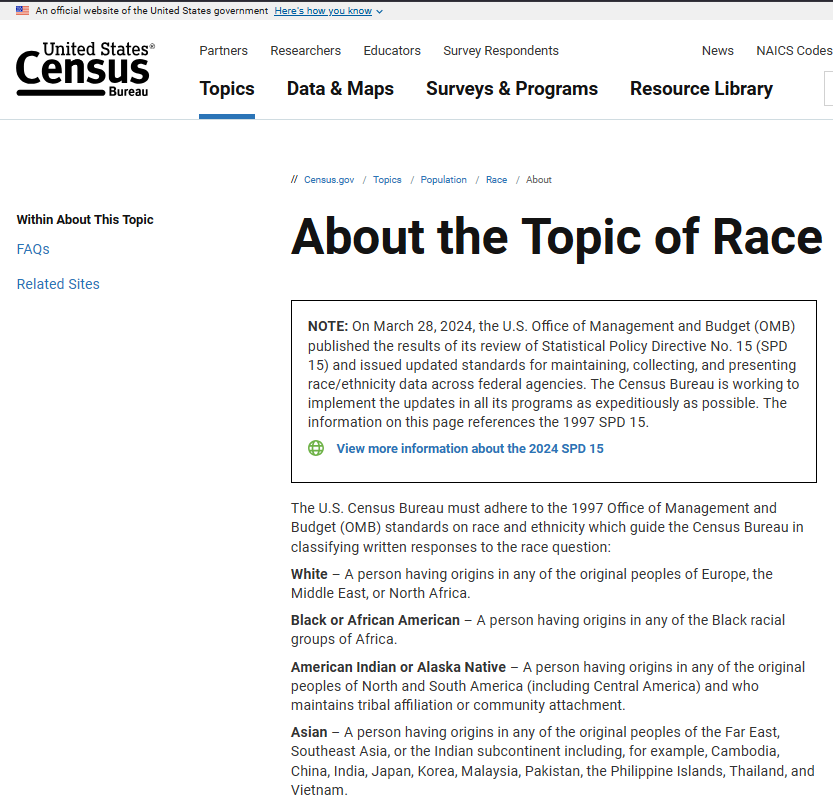833x805 pixels.
Task: View more information about the 2024 SPD 15
Action: [x=470, y=448]
